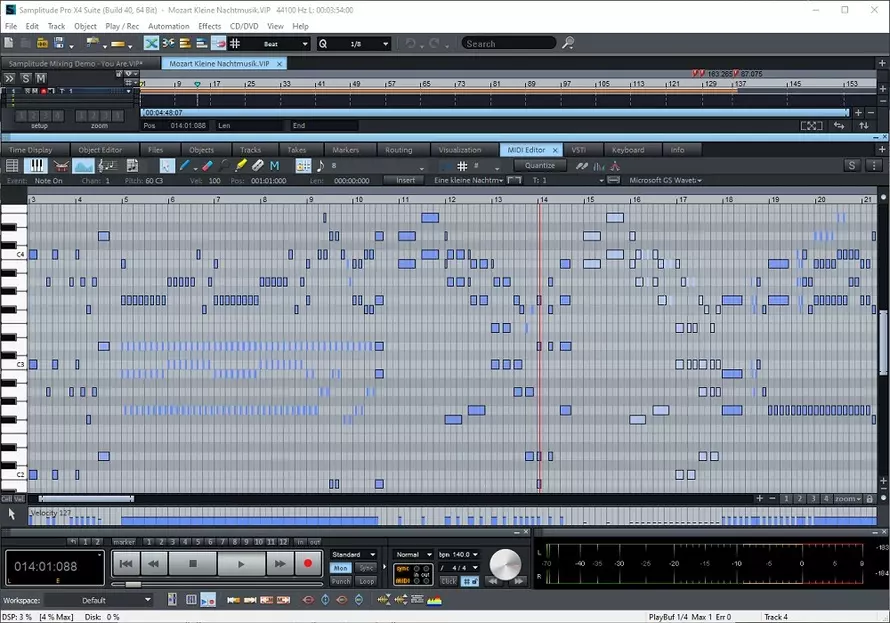Open the bpm 140.0 tempo dropdown
Viewport: 890px width, 623px height.
pyautogui.click(x=459, y=554)
